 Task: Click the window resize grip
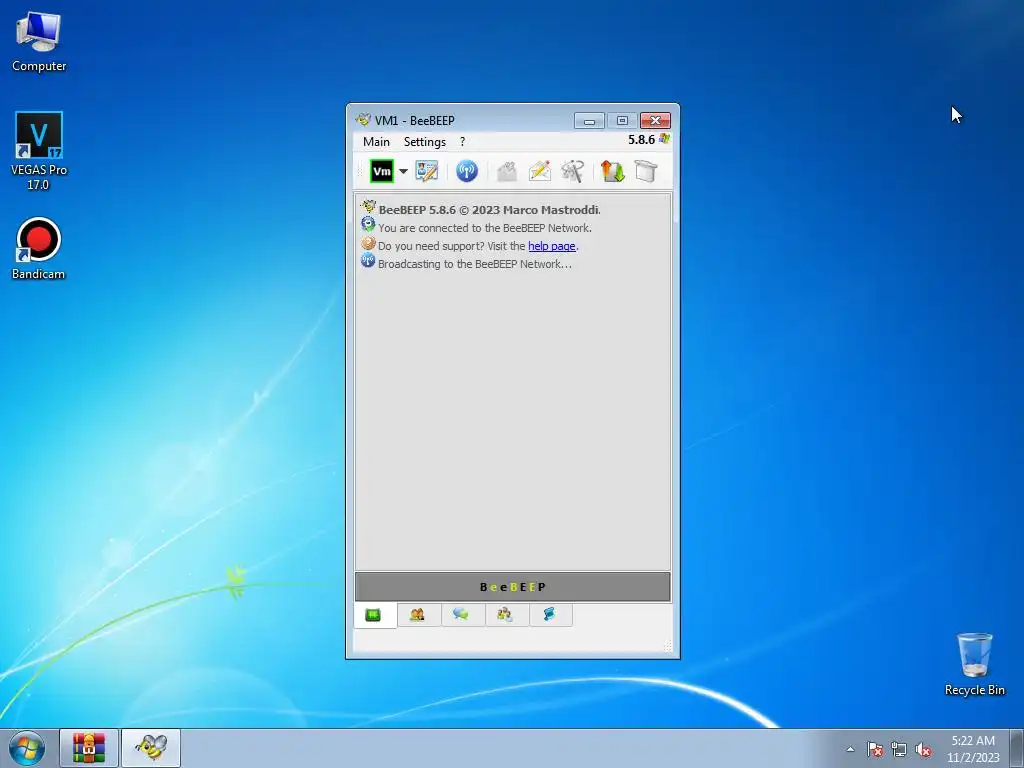pos(667,646)
